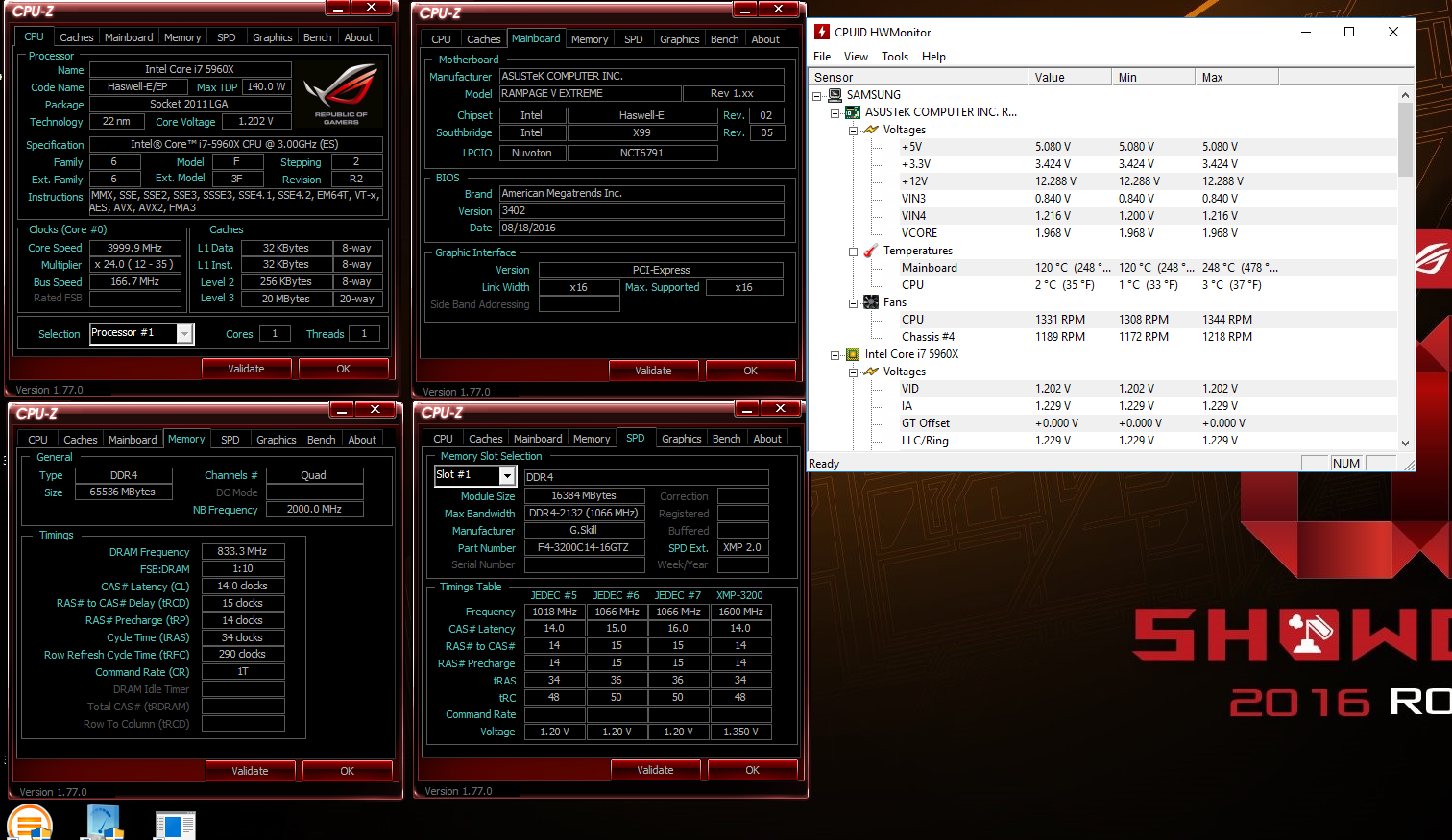The height and width of the screenshot is (840, 1452).
Task: Click the Voltages icon under ASUSTeK node
Action: pos(871,130)
